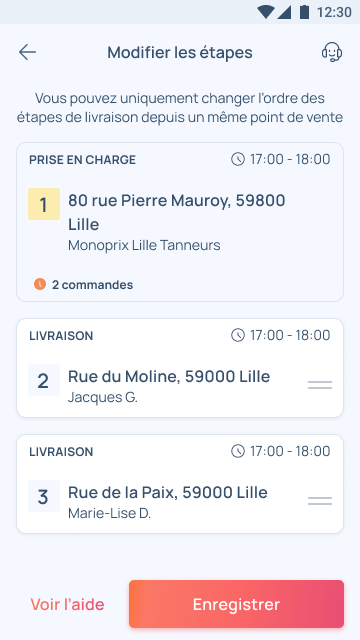Viewport: 360px width, 640px height.
Task: Tap the drag handle for Rue de la Paix
Action: pyautogui.click(x=320, y=501)
